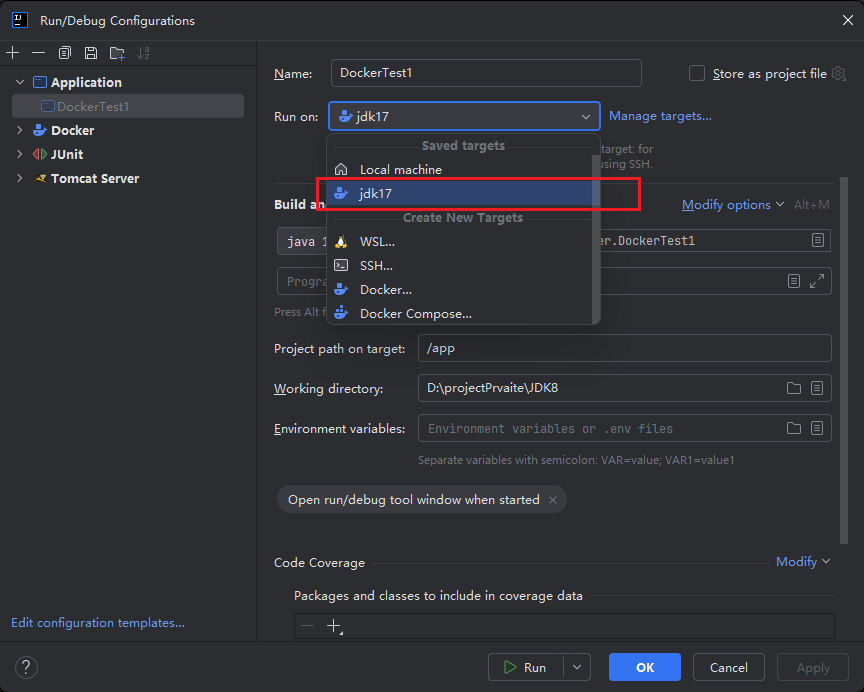Insert macros icon in program arguments field

[x=793, y=281]
